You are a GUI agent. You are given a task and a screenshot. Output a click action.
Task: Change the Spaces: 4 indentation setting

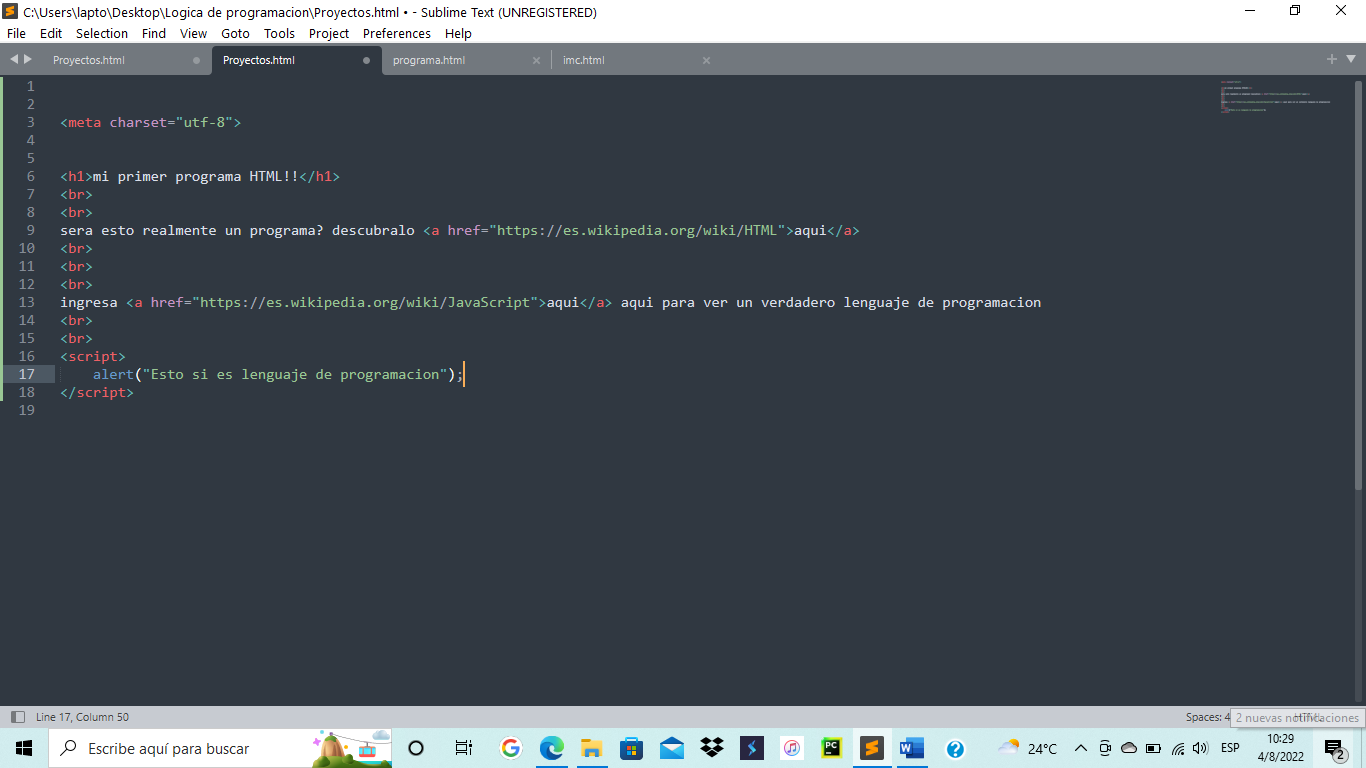(x=1208, y=717)
